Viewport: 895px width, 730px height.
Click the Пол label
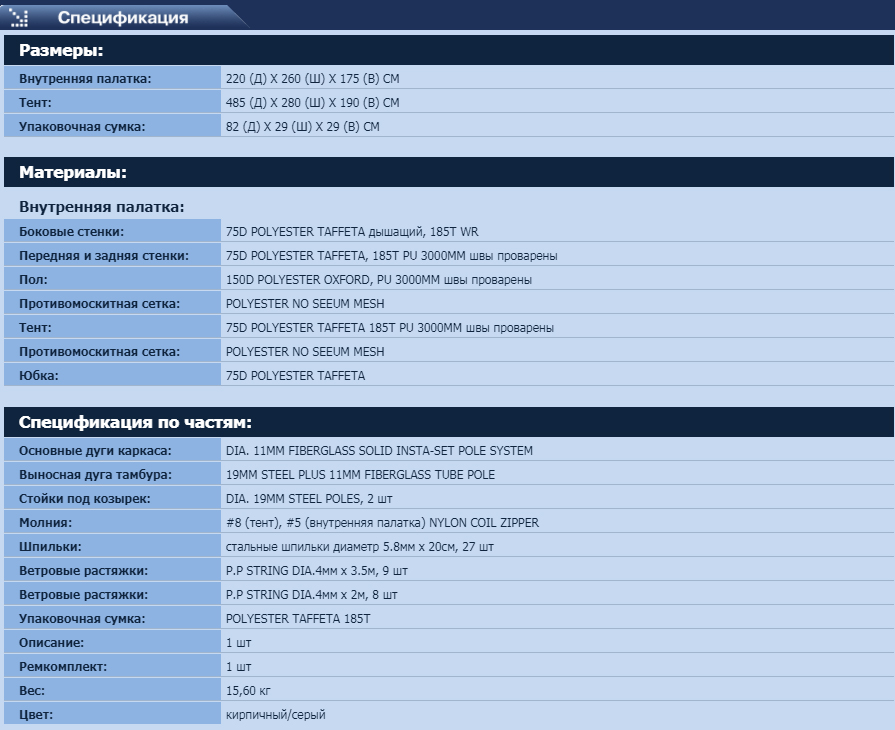pyautogui.click(x=33, y=280)
